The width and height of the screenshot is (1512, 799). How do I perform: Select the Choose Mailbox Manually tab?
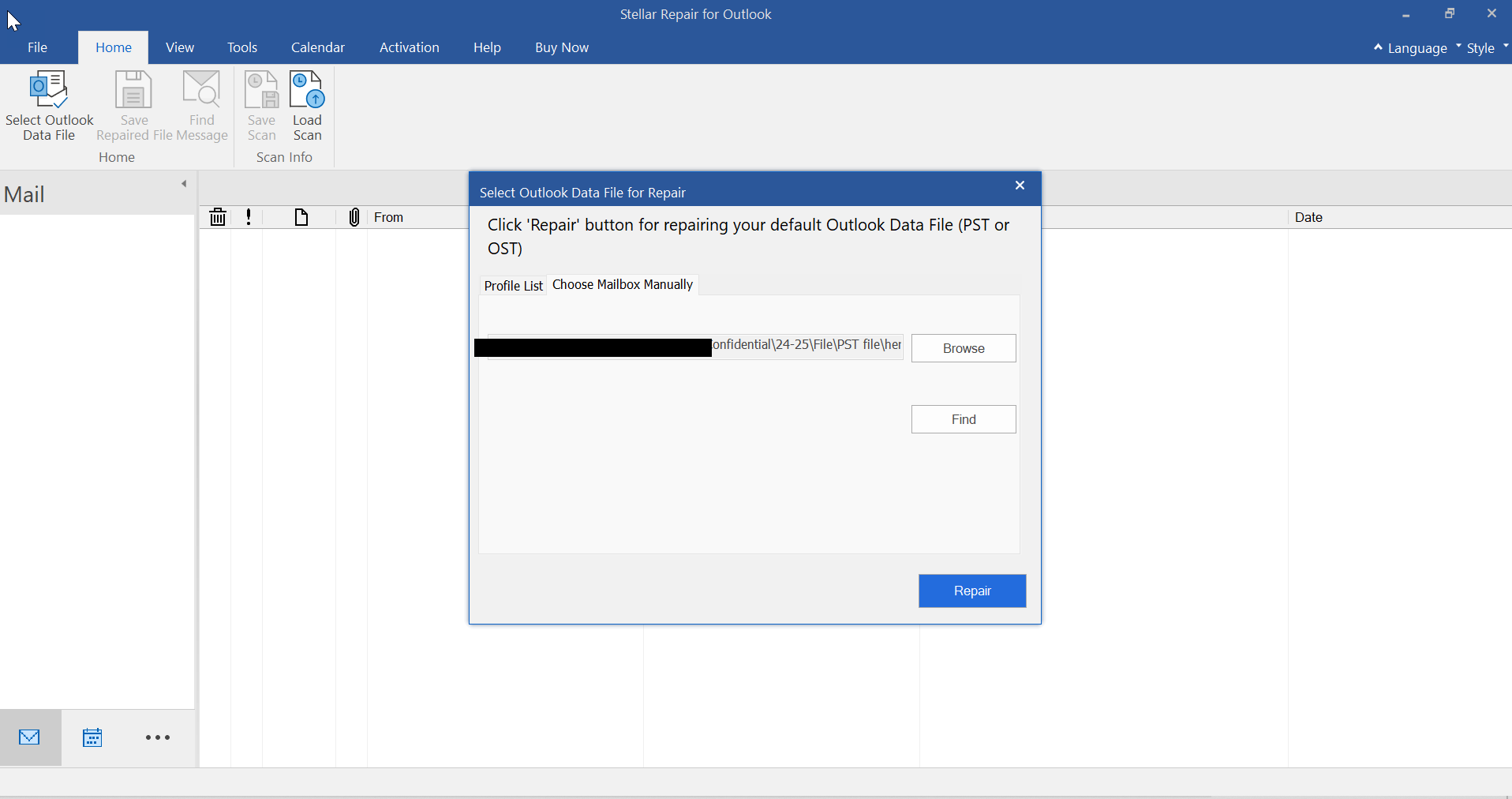click(x=623, y=284)
